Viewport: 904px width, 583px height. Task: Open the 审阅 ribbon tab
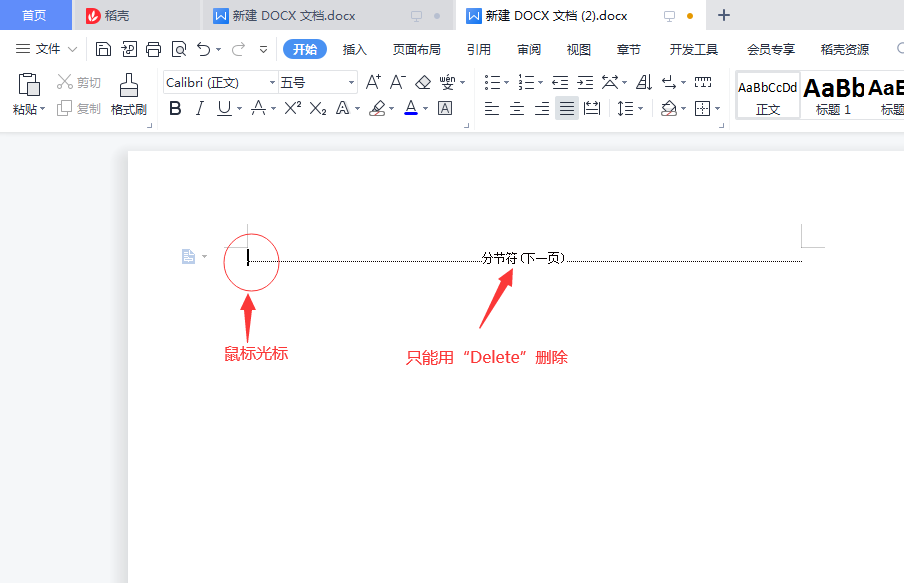[529, 50]
